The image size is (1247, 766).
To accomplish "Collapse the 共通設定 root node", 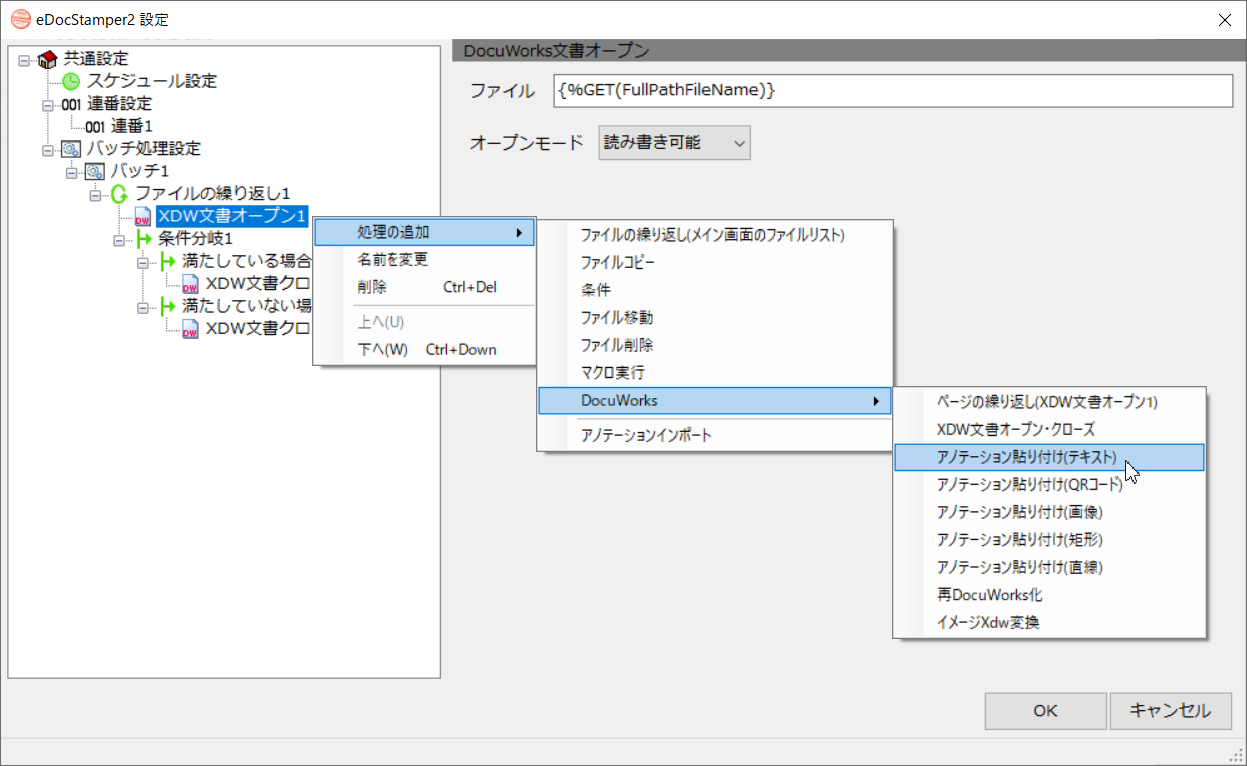I will 24,60.
